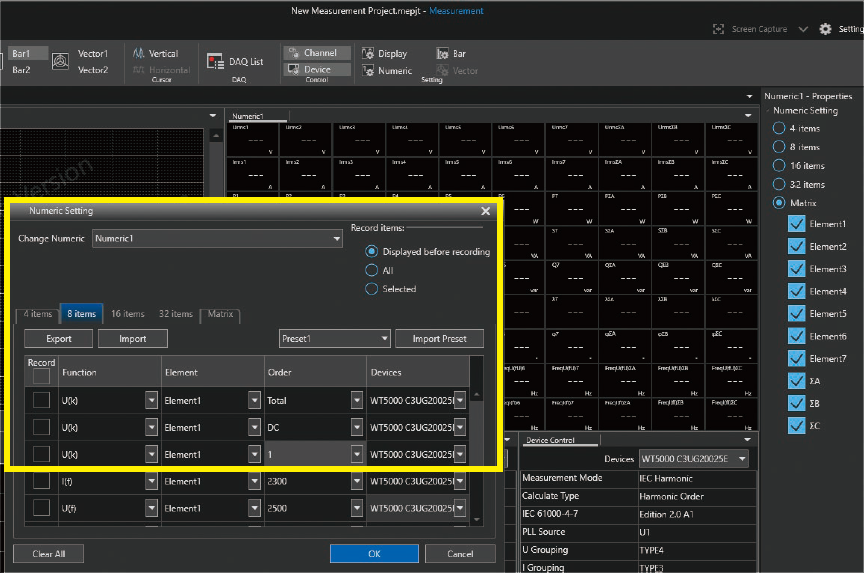This screenshot has width=864, height=573.
Task: Switch to the 4 items tab
Action: tap(37, 314)
